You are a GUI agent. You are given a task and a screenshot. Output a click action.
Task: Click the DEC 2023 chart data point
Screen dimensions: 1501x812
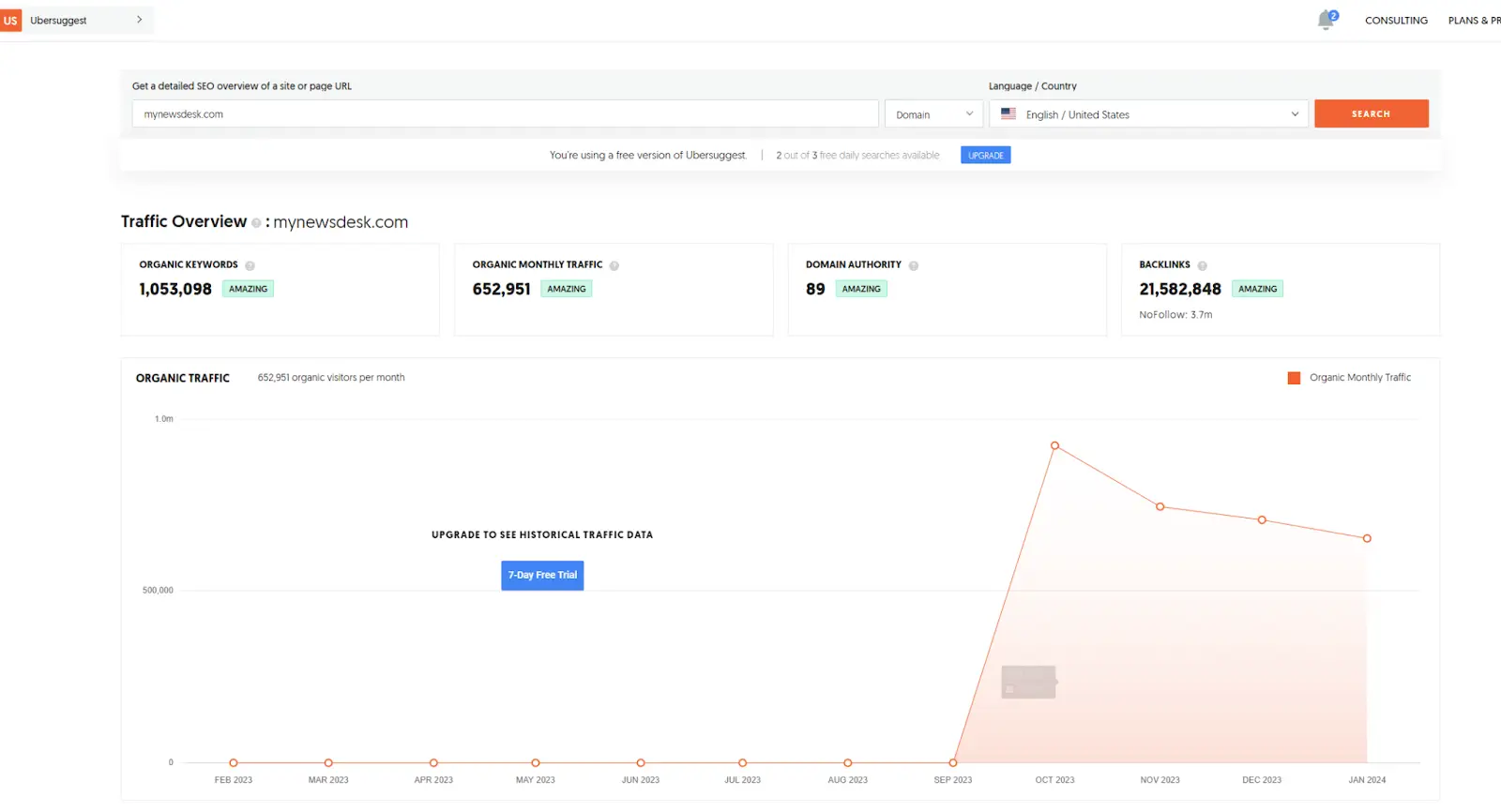pos(1262,519)
